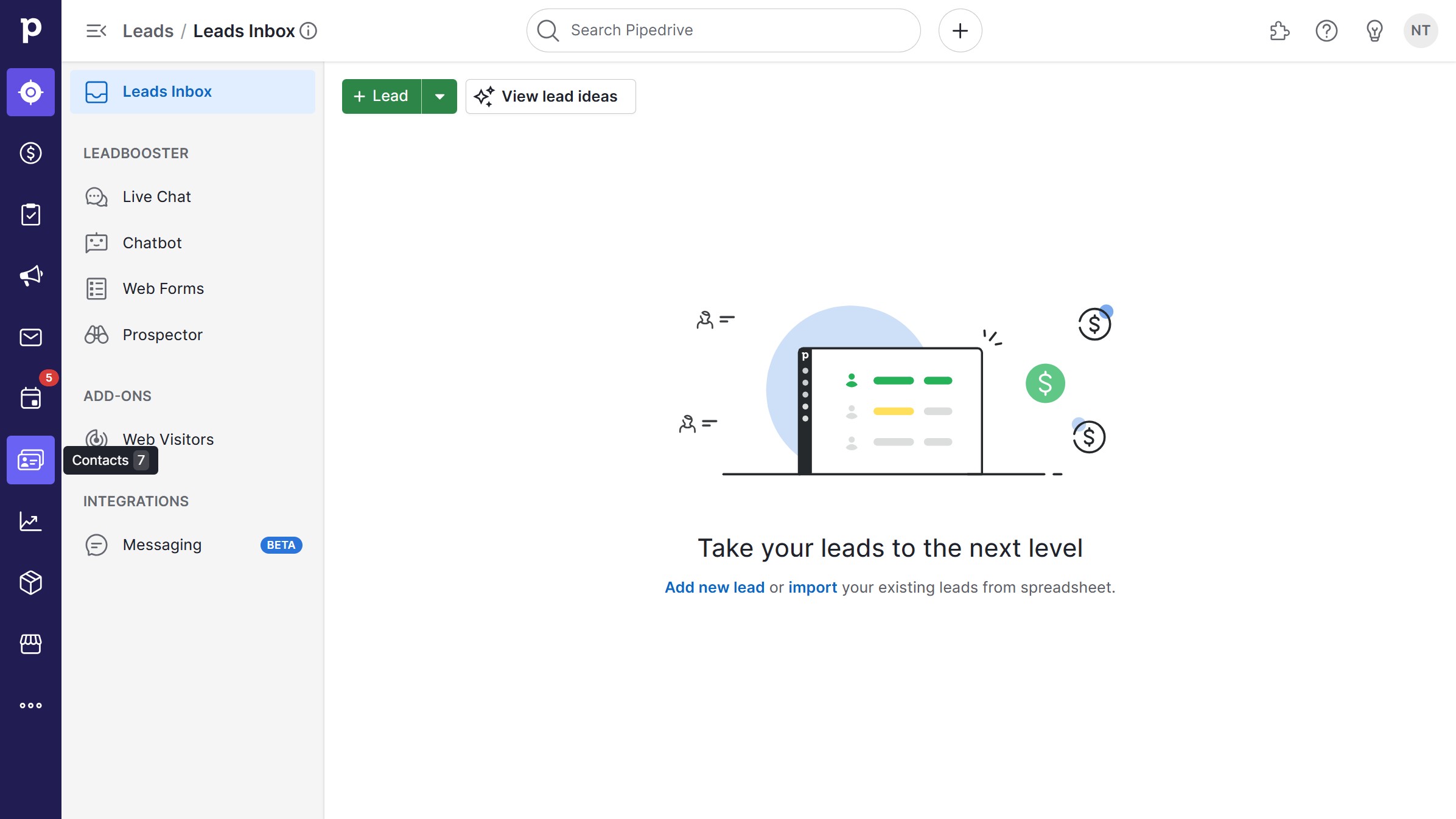The width and height of the screenshot is (1456, 819).
Task: Open the Projects checklist icon in sidebar
Action: point(30,214)
